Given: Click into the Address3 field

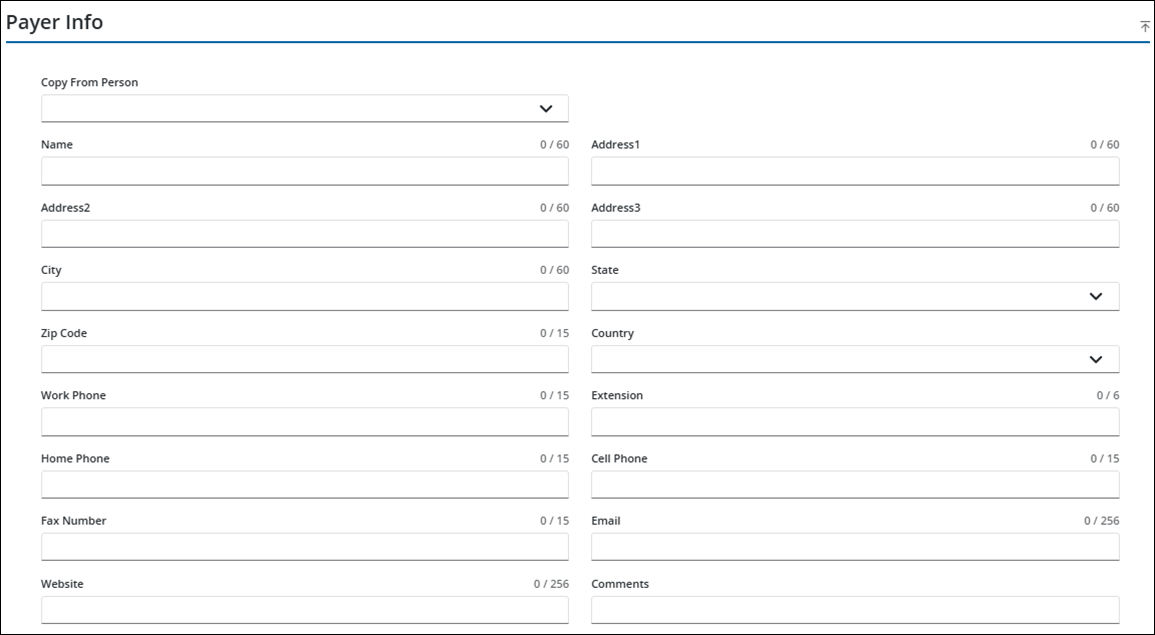Looking at the screenshot, I should click(854, 234).
